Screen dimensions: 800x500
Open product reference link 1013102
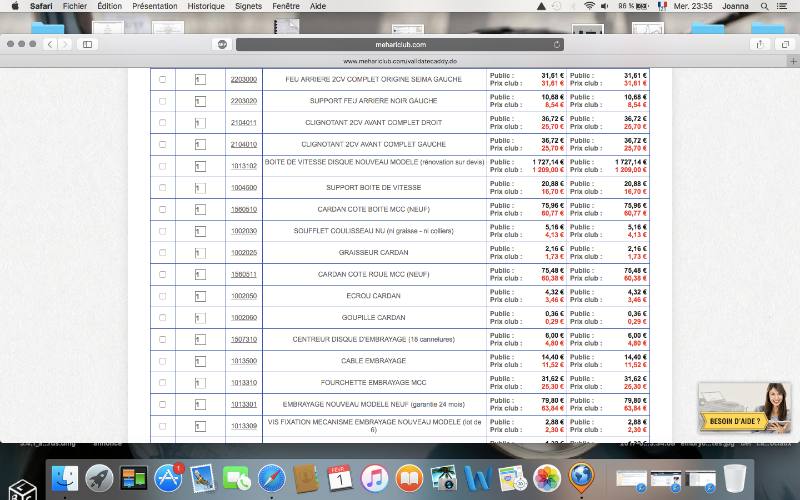[244, 166]
